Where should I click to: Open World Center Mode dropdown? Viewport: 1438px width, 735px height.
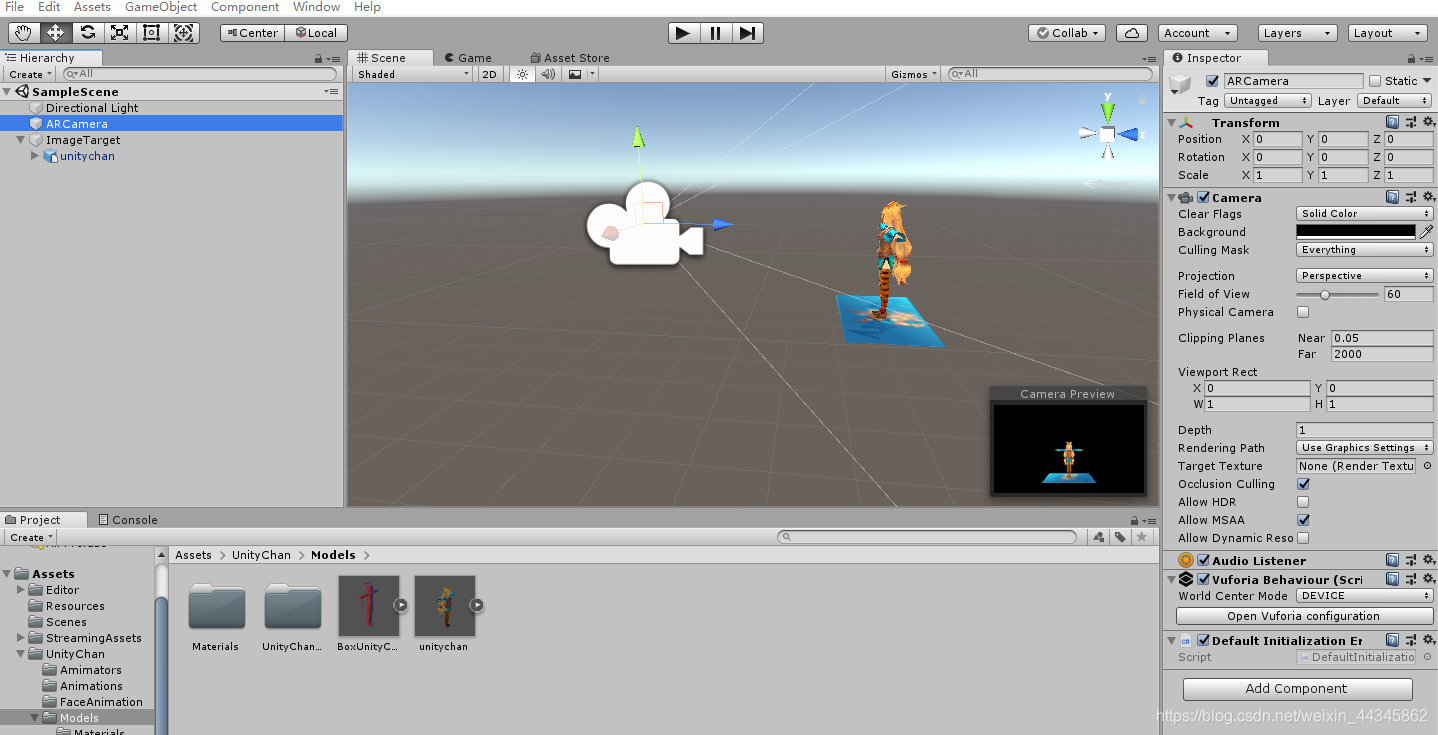pos(1365,596)
